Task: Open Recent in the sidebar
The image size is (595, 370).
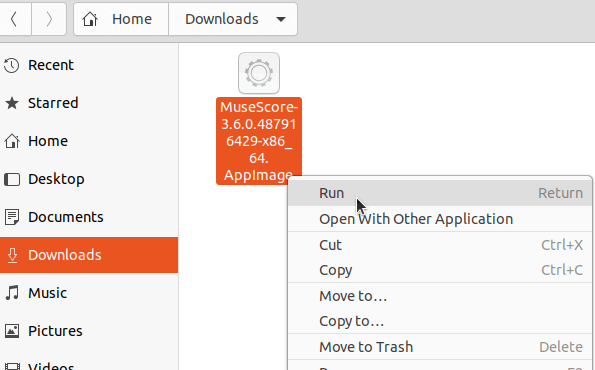Action: click(89, 65)
